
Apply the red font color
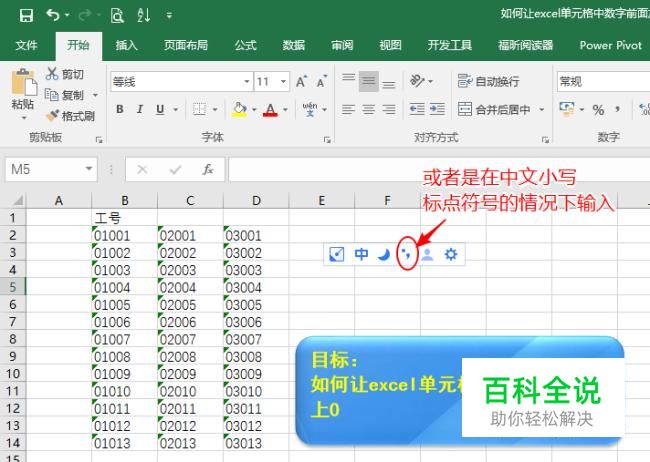[x=270, y=109]
